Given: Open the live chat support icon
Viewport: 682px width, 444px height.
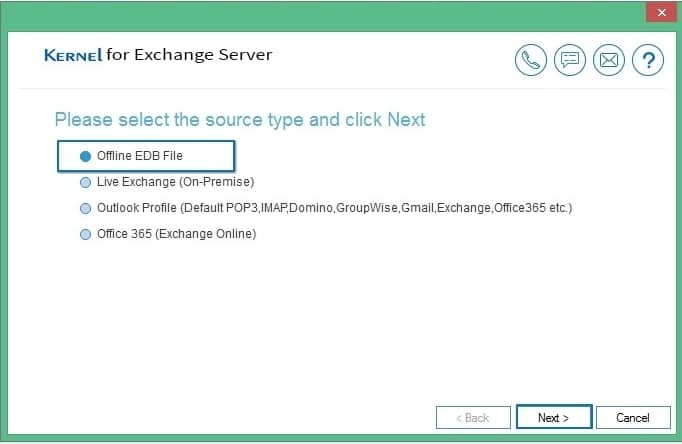Looking at the screenshot, I should tap(570, 60).
